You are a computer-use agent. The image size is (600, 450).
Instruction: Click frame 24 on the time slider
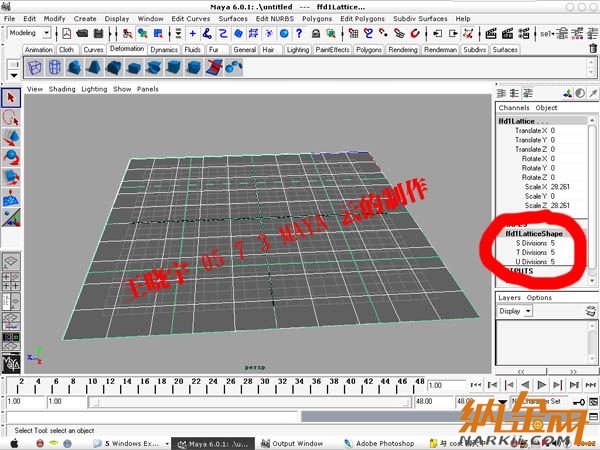[x=213, y=382]
